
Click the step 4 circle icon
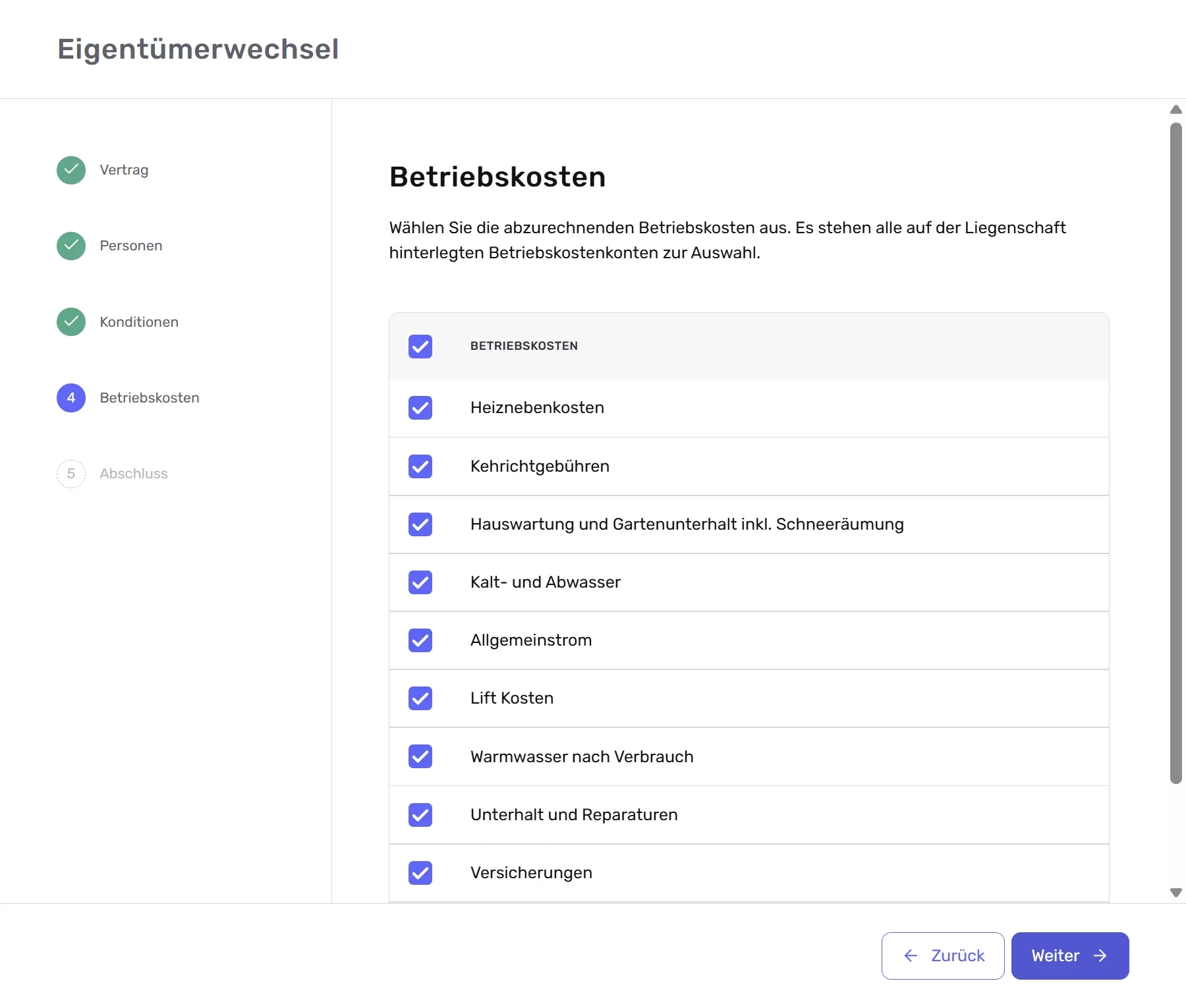pos(71,398)
